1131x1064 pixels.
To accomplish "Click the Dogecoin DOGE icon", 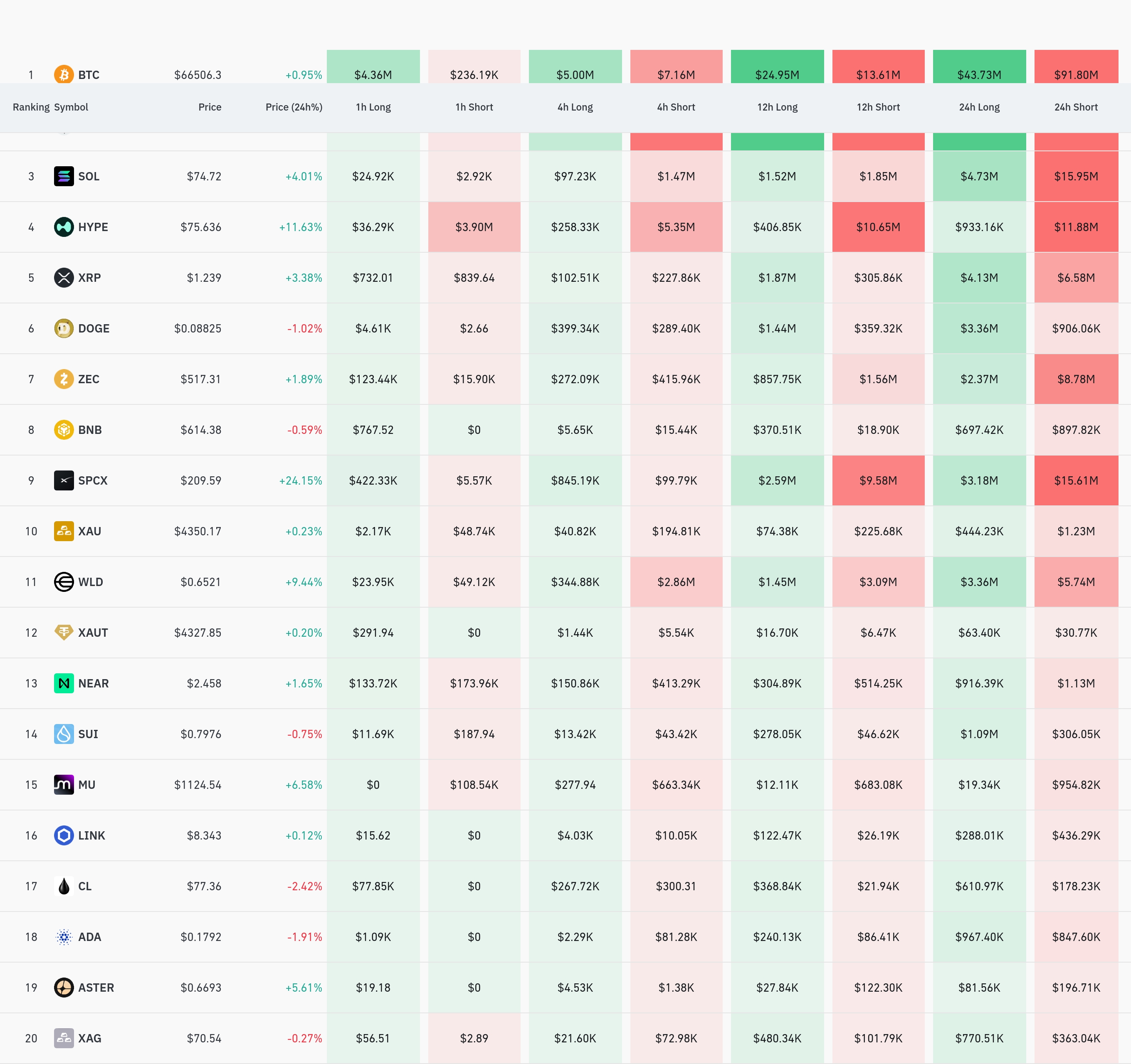I will tap(64, 328).
